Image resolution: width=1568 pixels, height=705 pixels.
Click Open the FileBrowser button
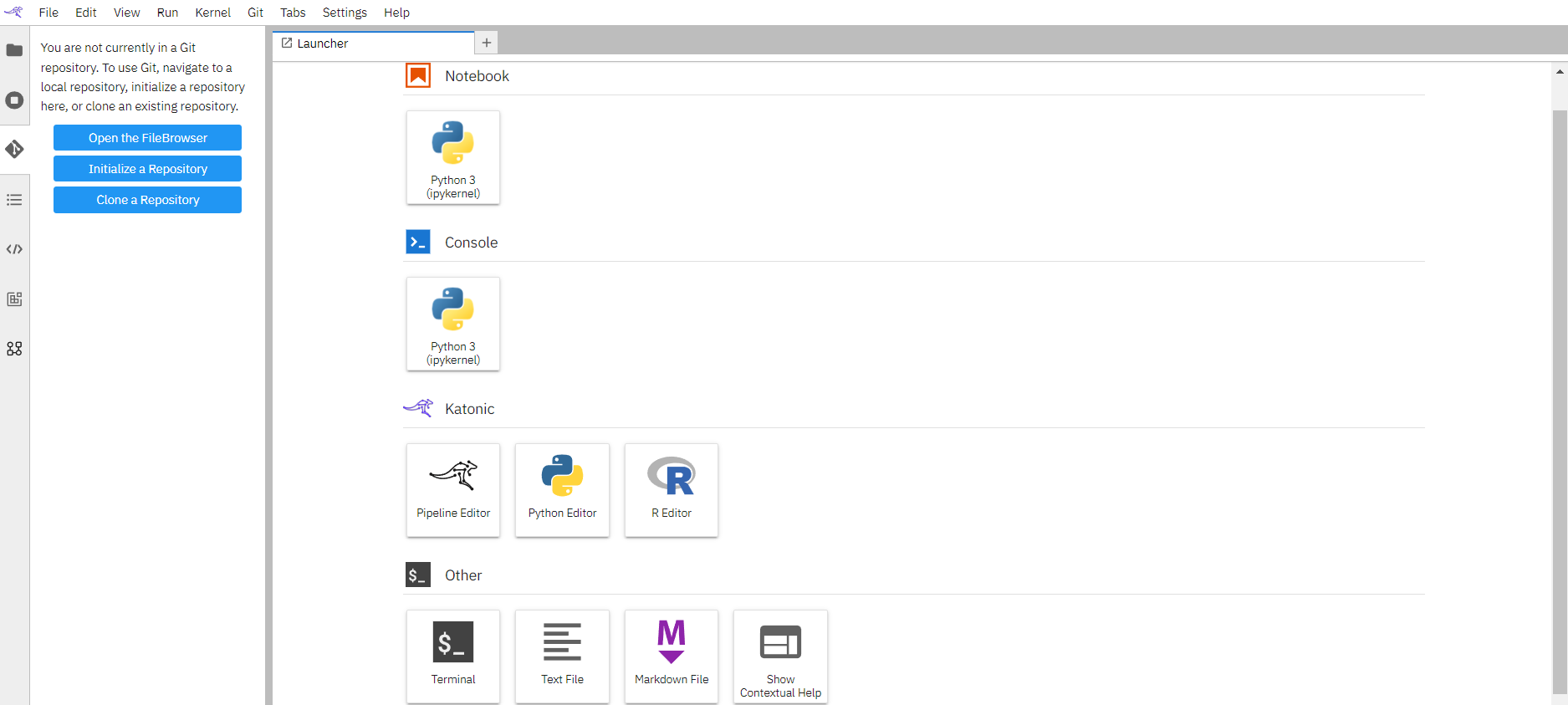click(x=147, y=138)
